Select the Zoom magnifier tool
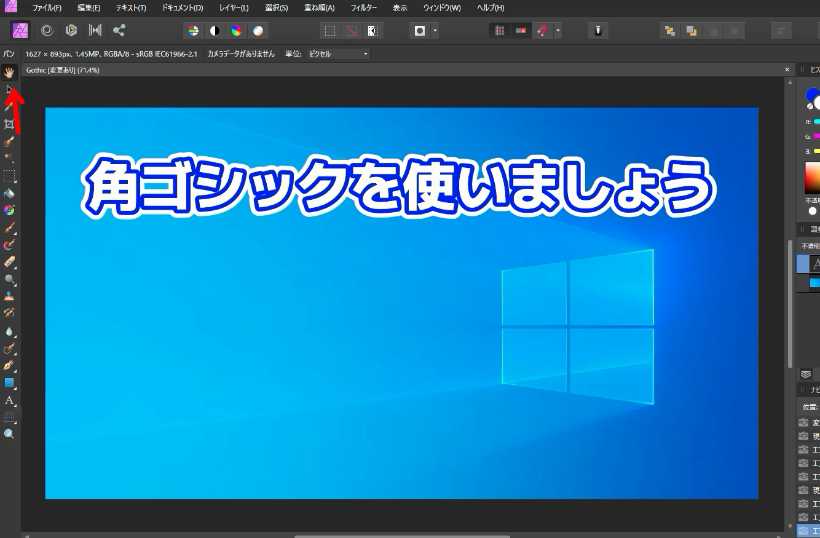820x538 pixels. point(9,434)
